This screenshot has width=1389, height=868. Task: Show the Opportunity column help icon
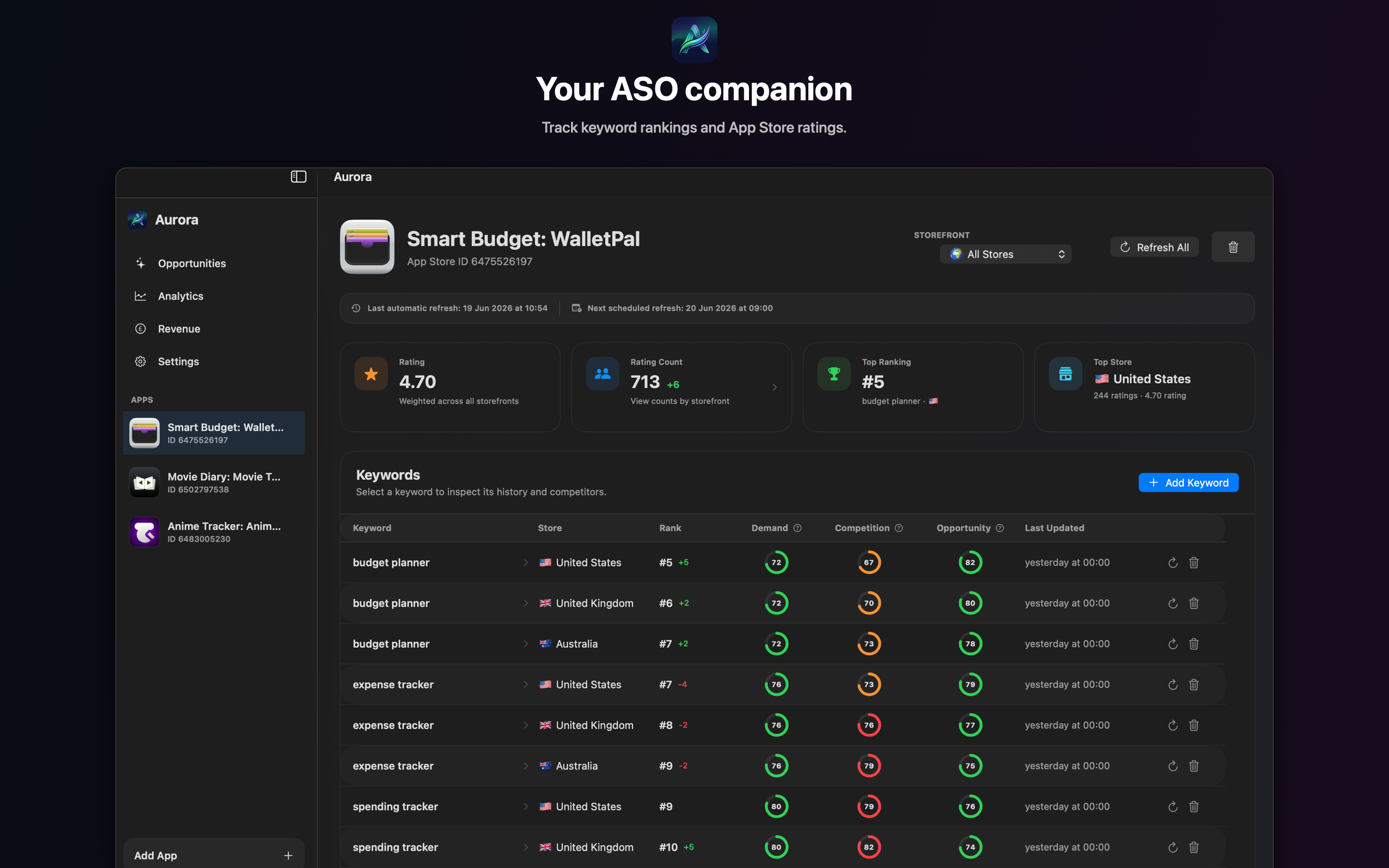coord(1000,528)
